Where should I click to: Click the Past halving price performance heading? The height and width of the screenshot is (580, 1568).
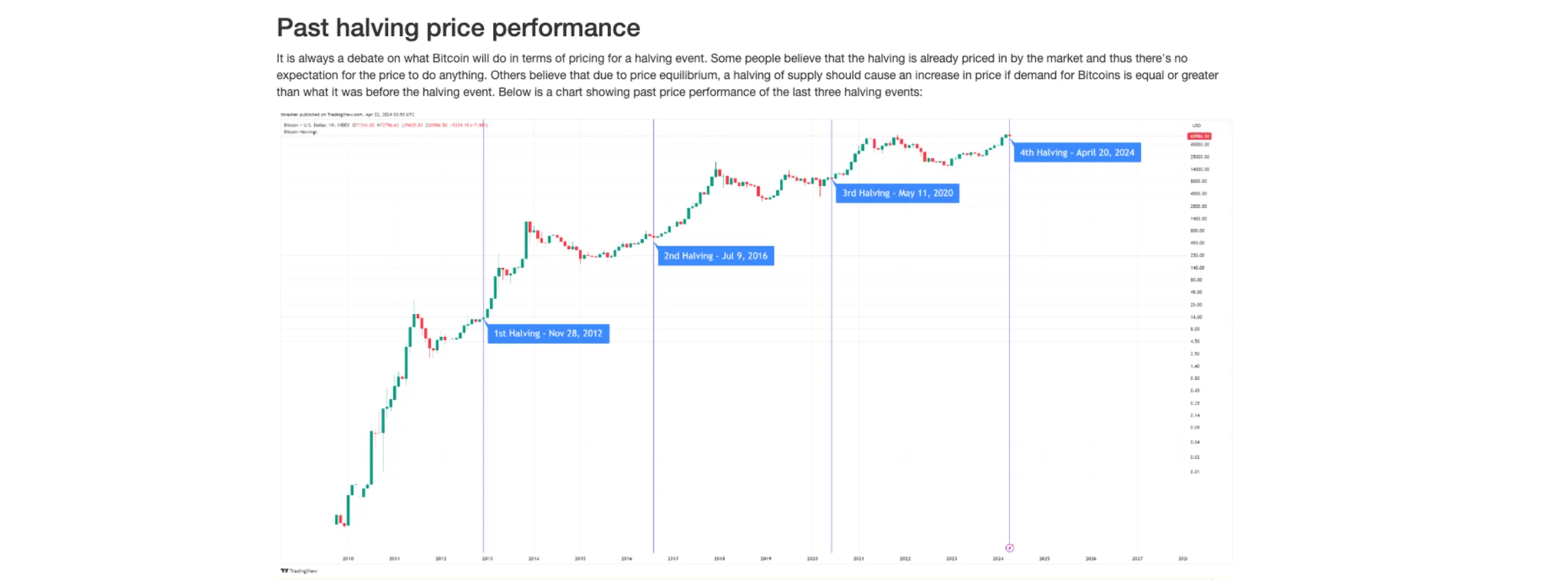(458, 28)
